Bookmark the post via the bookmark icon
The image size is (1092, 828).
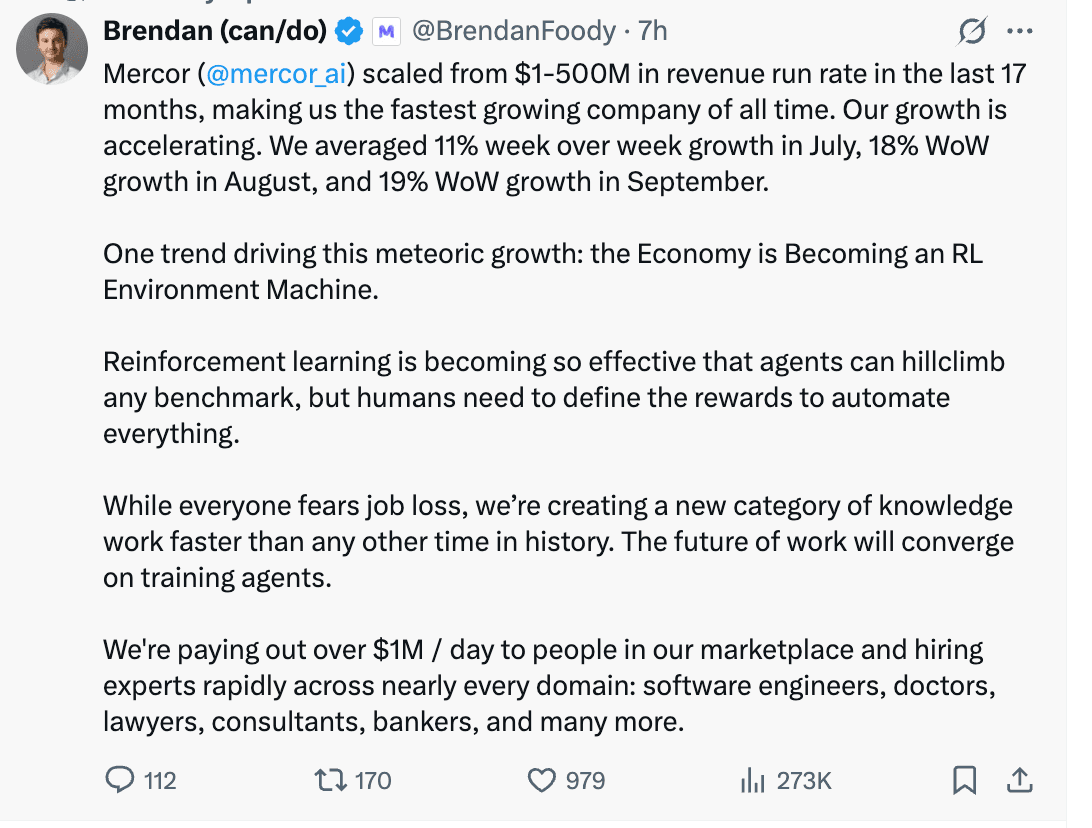[x=965, y=780]
